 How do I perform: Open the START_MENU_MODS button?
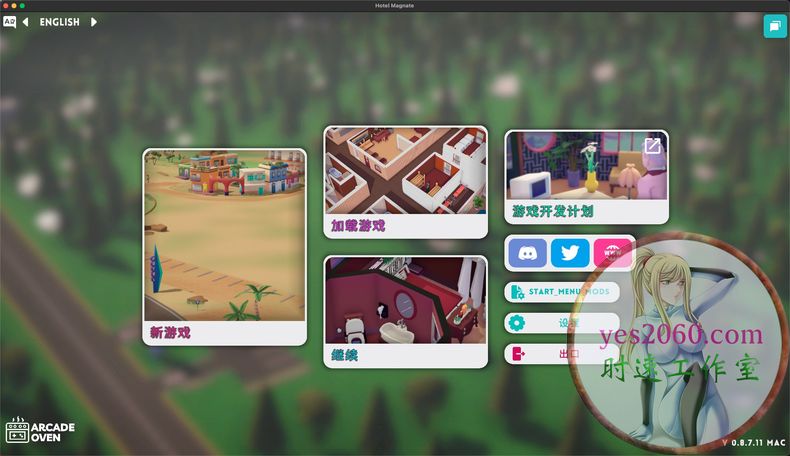point(561,292)
